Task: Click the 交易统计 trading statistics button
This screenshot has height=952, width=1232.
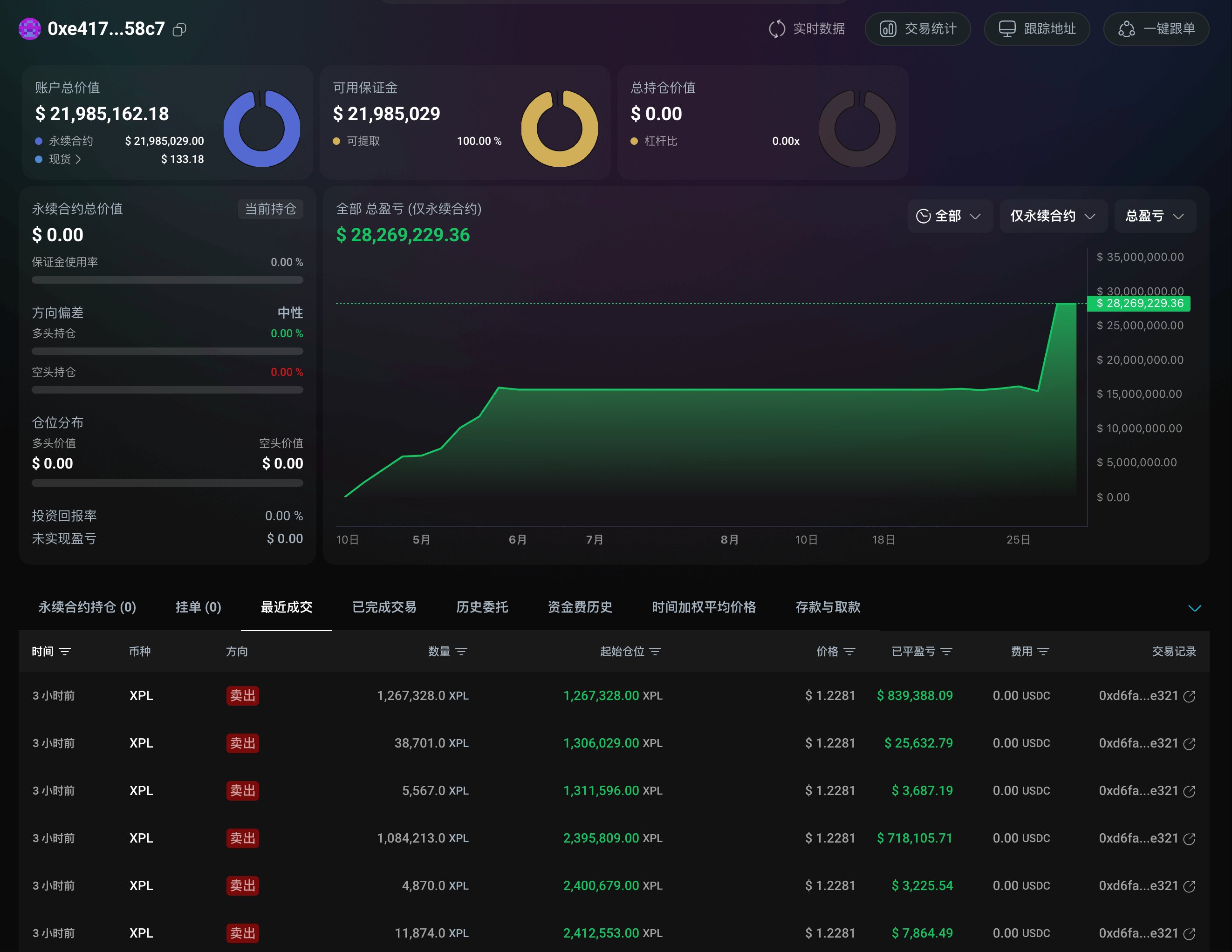Action: [917, 29]
